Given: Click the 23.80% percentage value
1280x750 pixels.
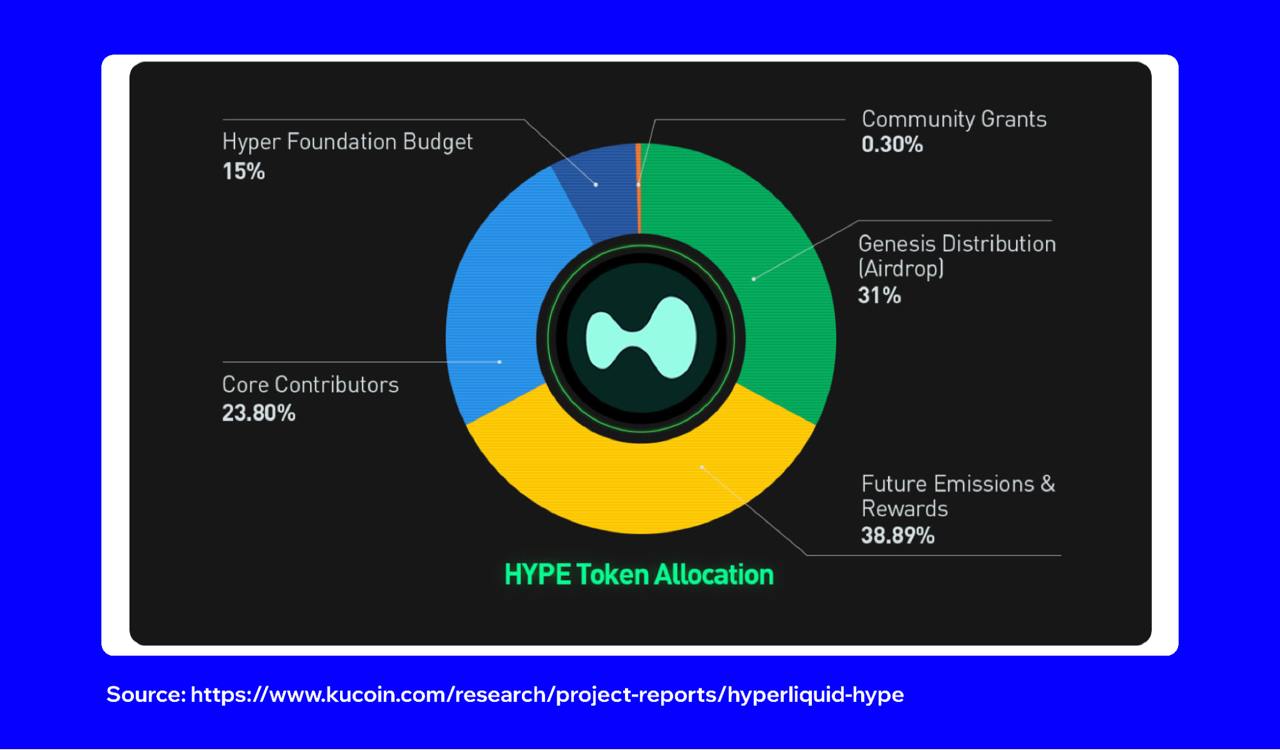Looking at the screenshot, I should [x=258, y=412].
